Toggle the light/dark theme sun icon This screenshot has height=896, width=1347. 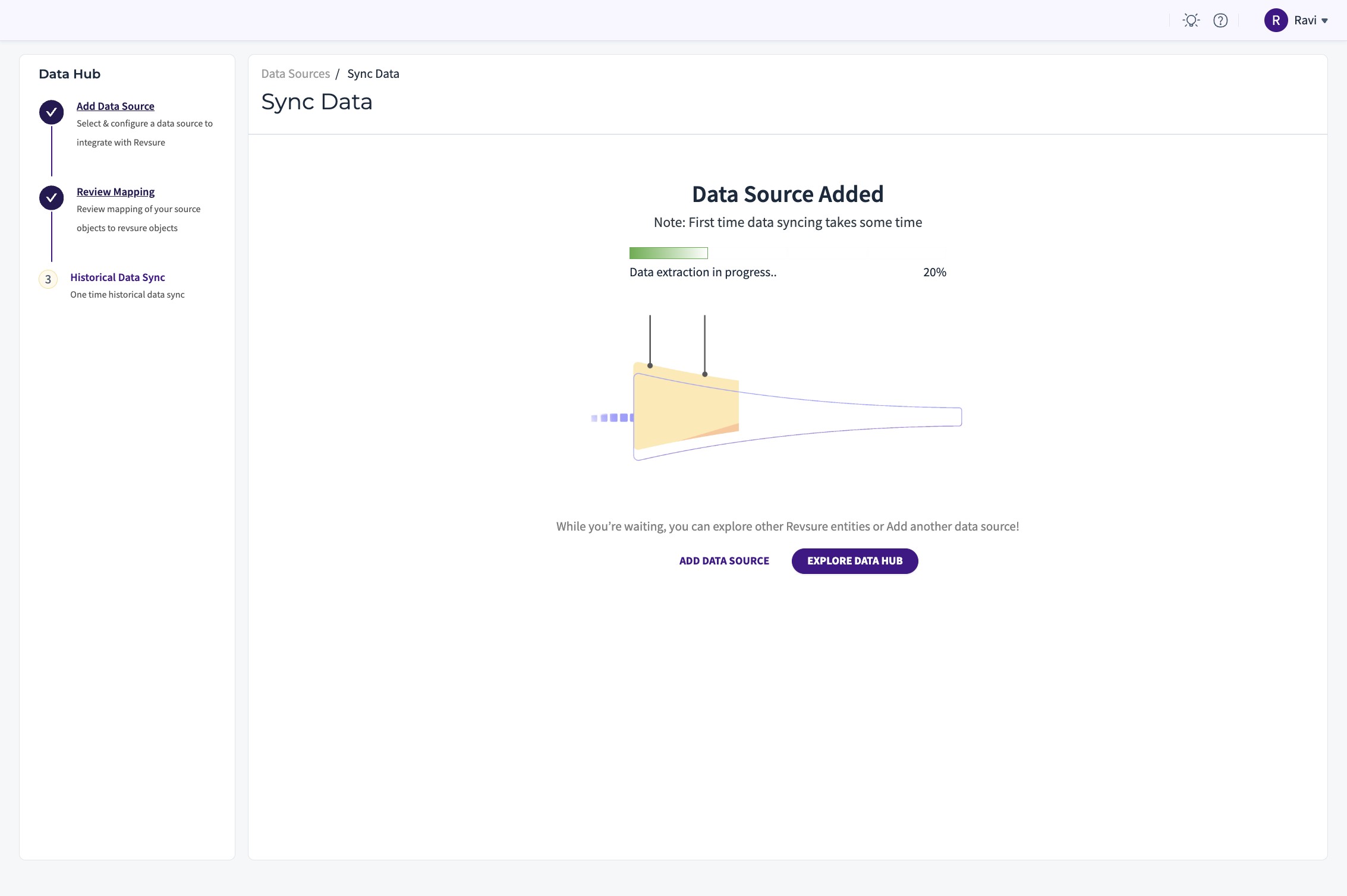pos(1191,21)
